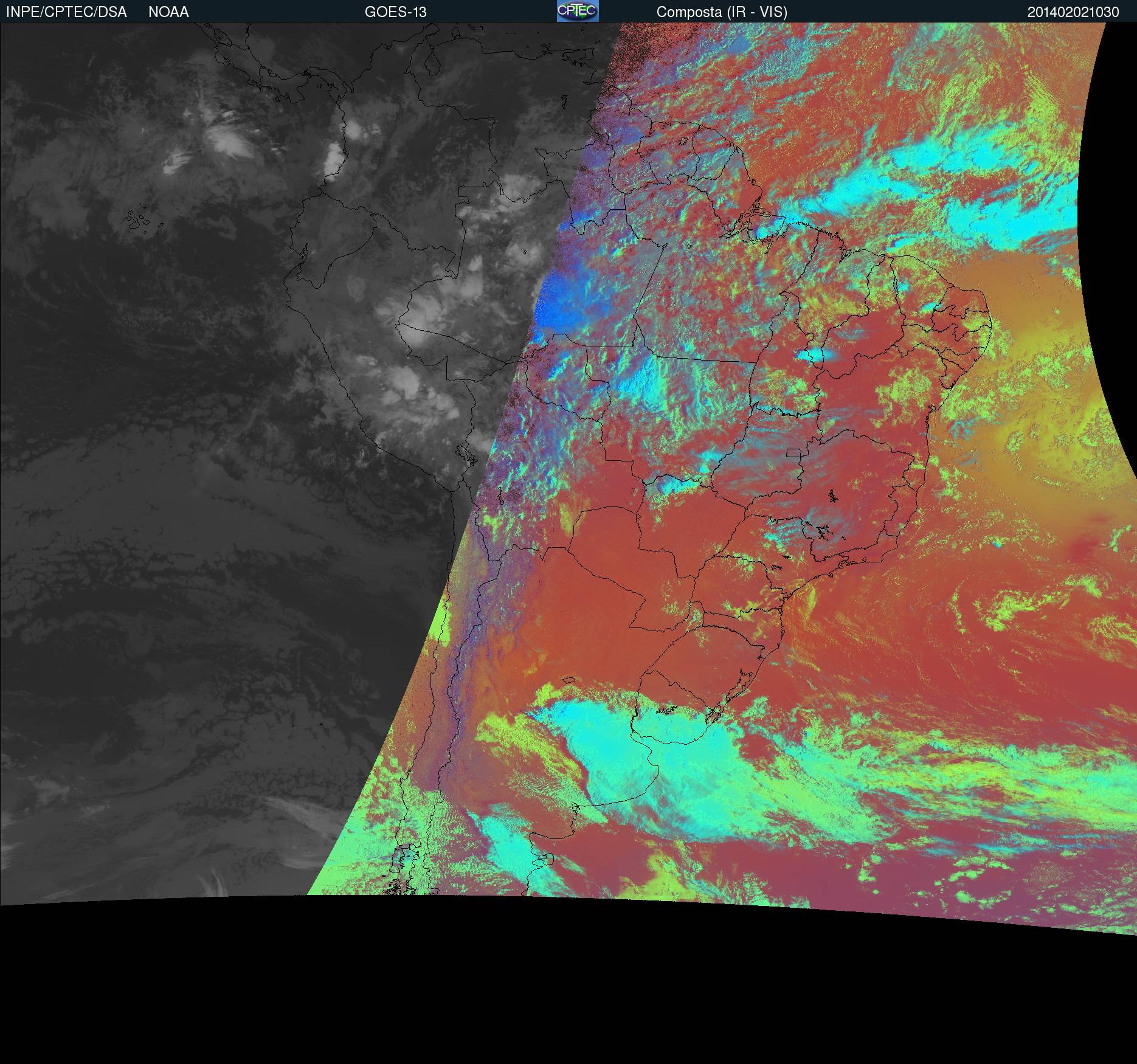
Task: Select the 201402021030 timestamp
Action: (x=1073, y=12)
